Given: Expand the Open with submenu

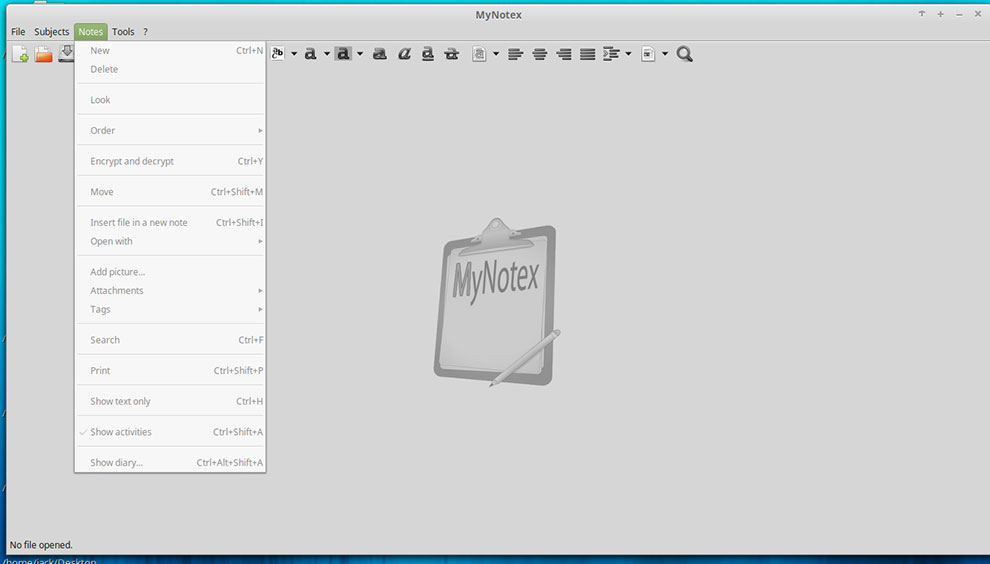Looking at the screenshot, I should pos(170,241).
